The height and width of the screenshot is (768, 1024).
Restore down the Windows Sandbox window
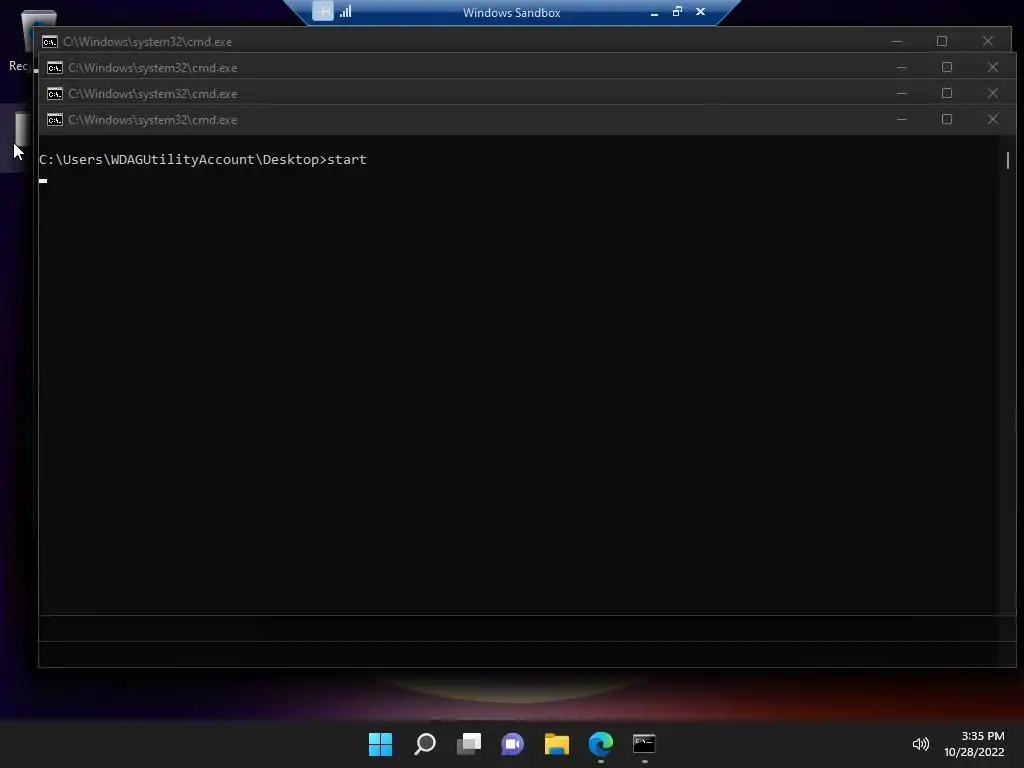pos(677,11)
